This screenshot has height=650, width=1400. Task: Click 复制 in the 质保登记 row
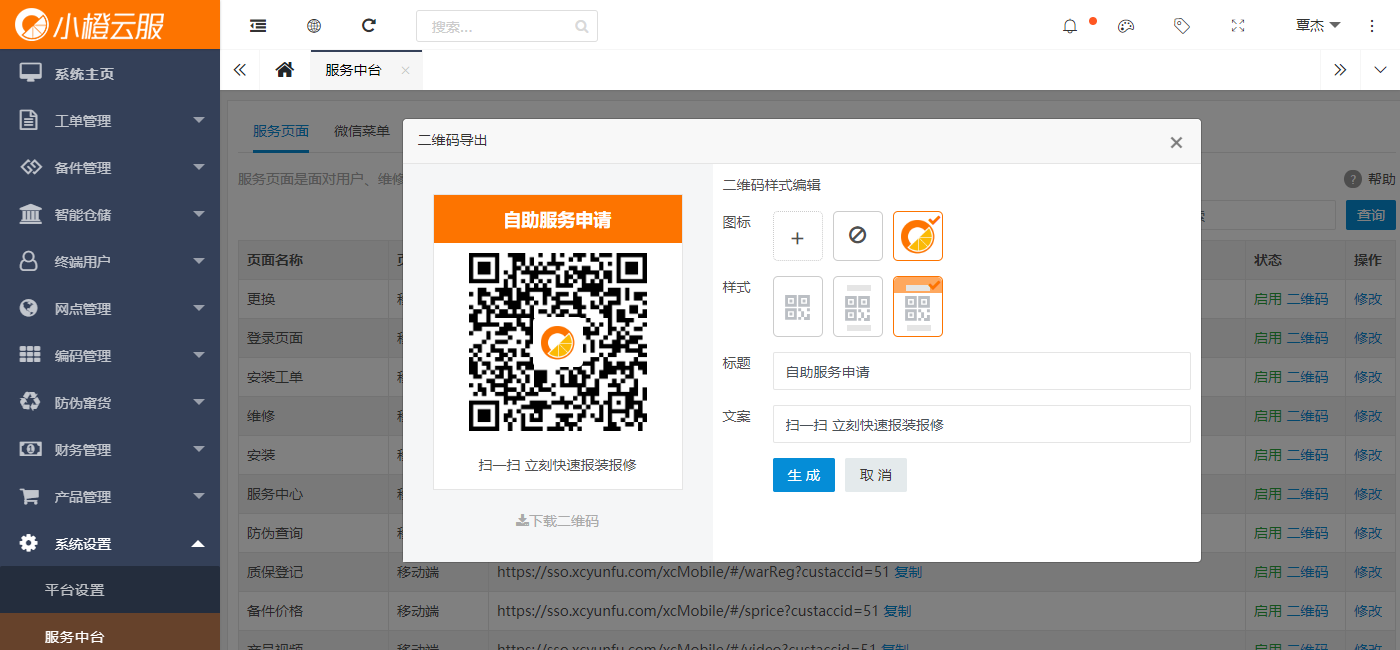pyautogui.click(x=908, y=572)
